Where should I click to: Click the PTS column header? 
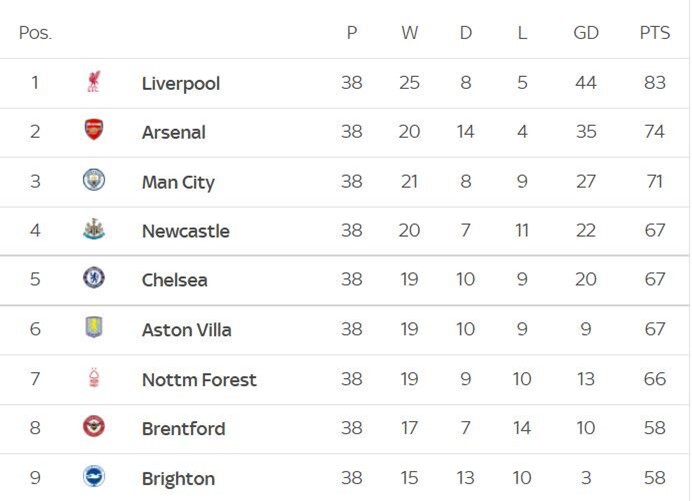(x=655, y=33)
